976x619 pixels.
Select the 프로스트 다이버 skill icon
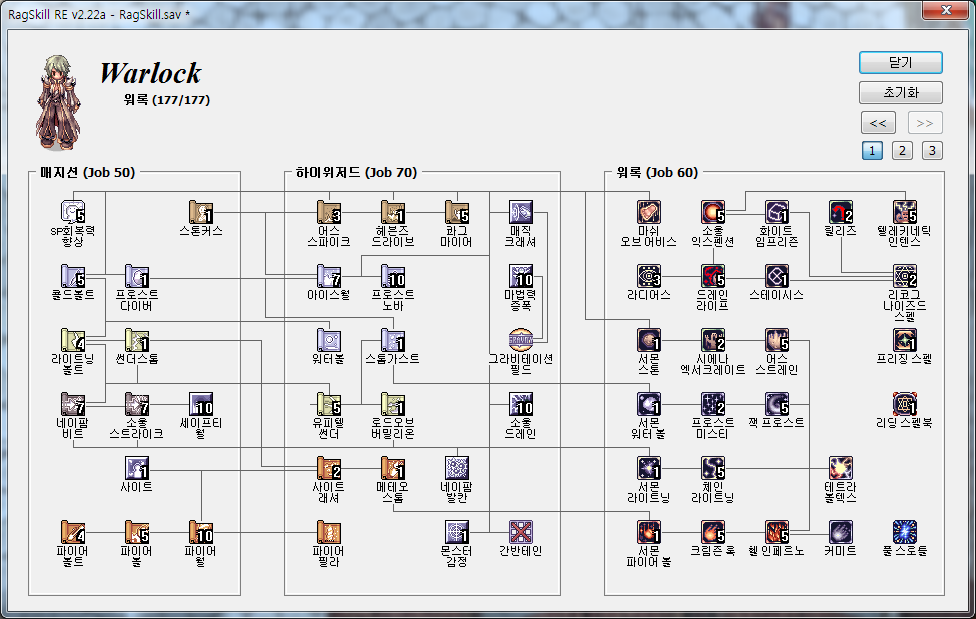click(x=137, y=276)
